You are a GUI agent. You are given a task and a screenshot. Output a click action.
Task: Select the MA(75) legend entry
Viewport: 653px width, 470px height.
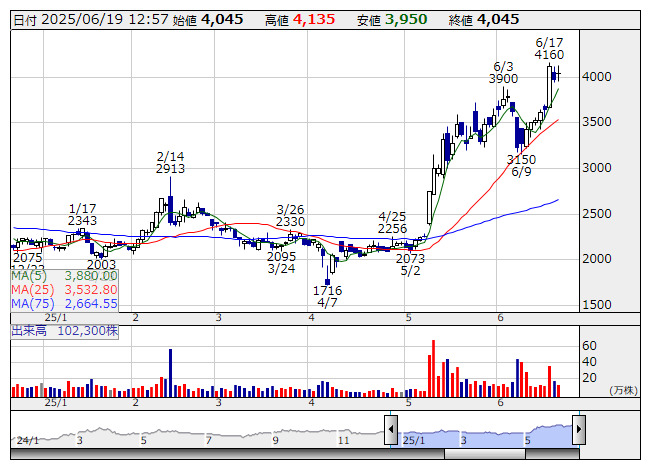(65, 303)
